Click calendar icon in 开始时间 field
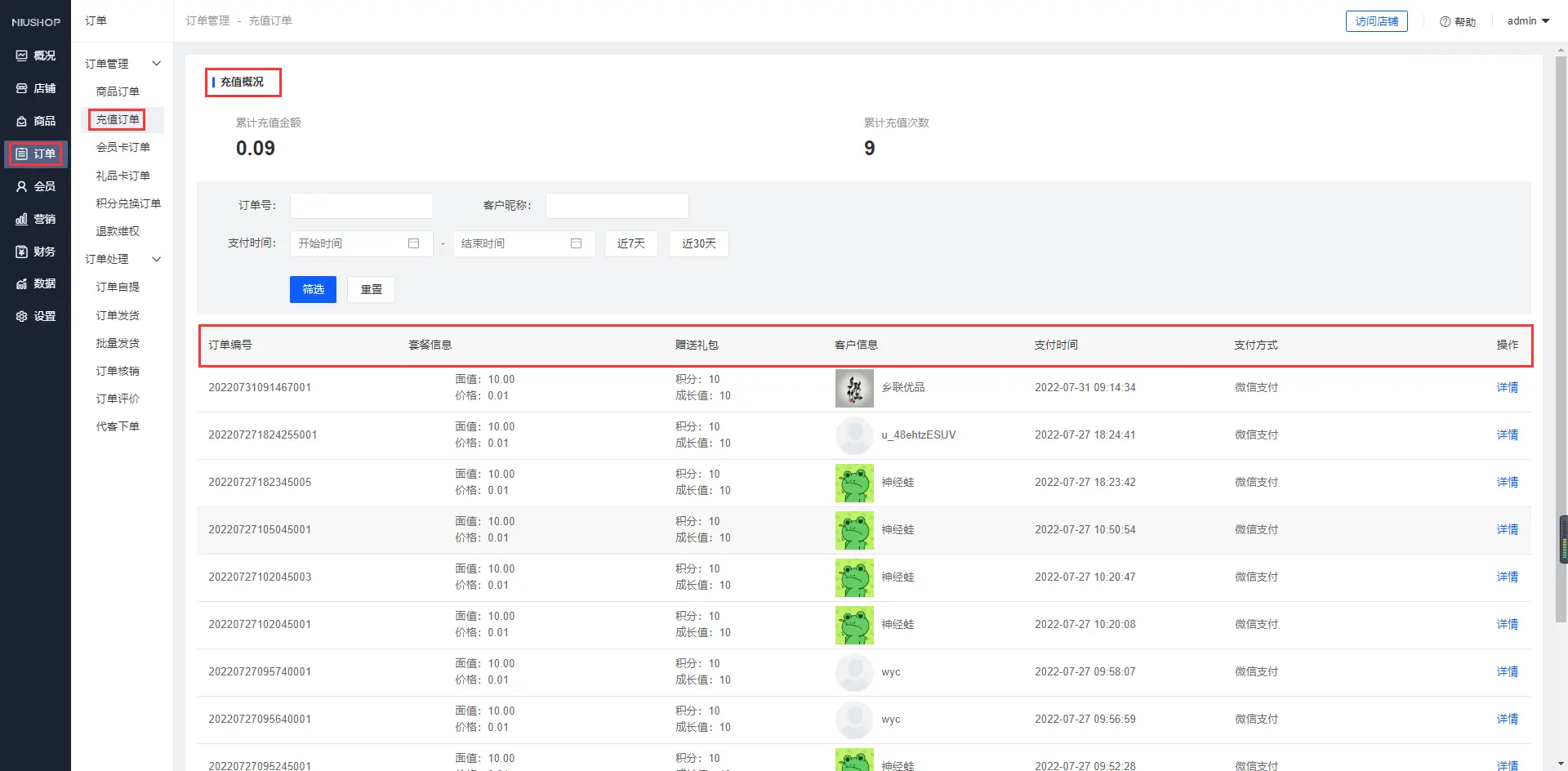The image size is (1568, 771). [x=413, y=243]
